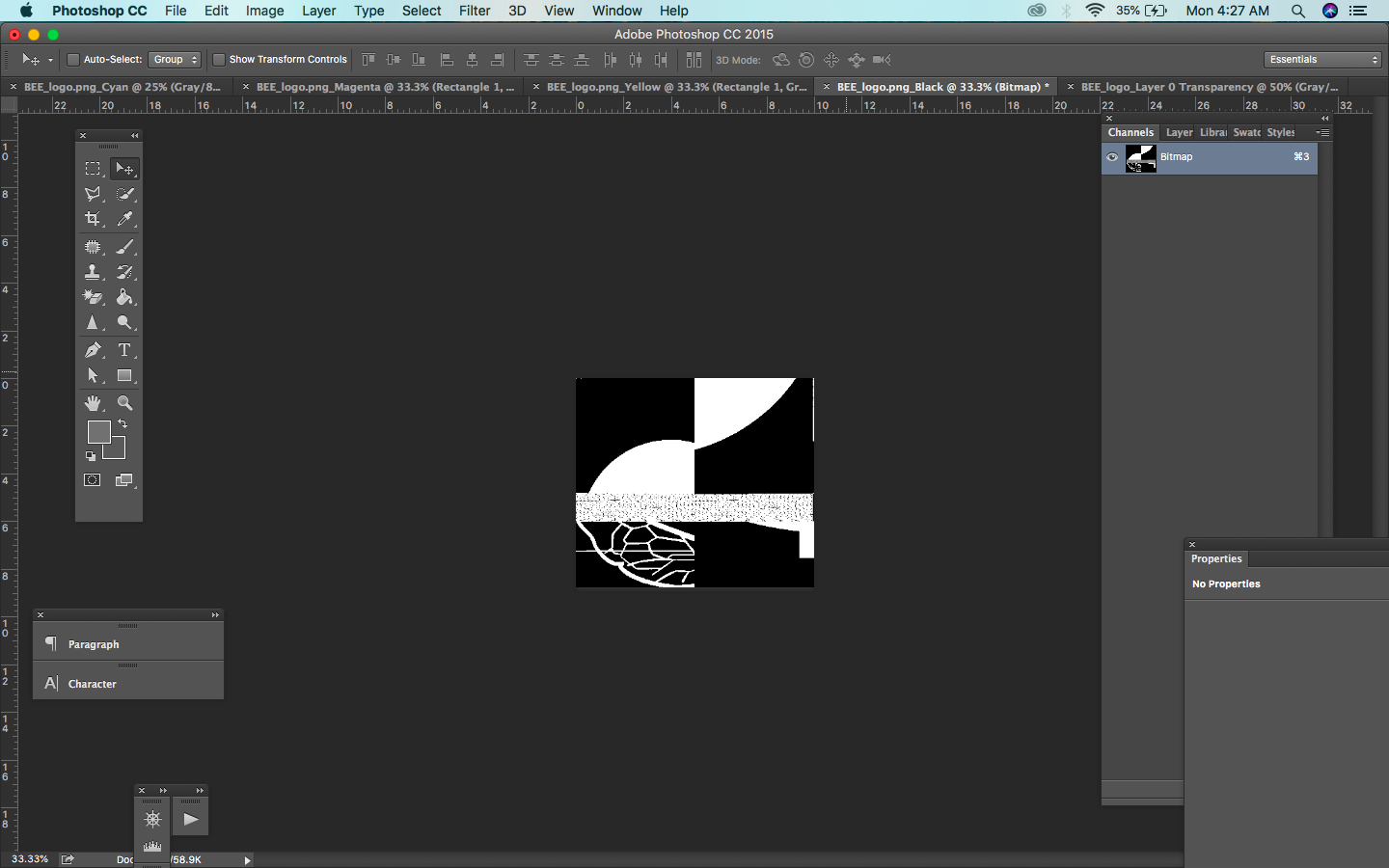Select the Crop tool

pos(93,218)
